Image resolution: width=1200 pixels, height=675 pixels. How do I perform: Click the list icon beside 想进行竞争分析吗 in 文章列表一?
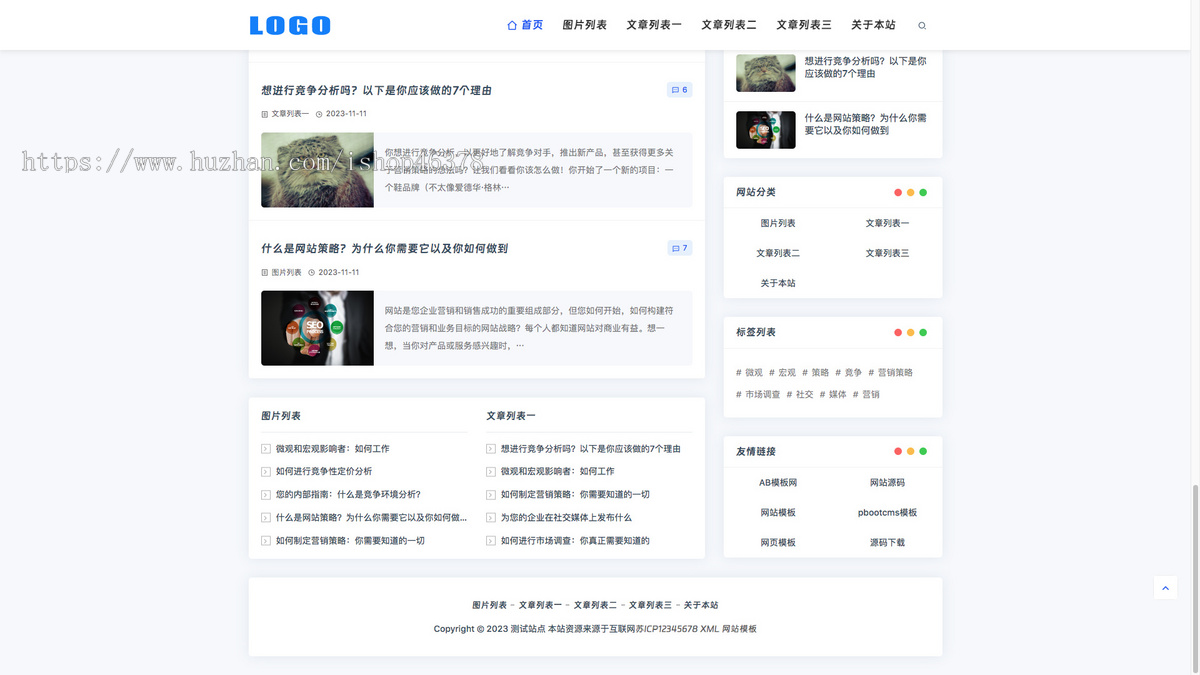pyautogui.click(x=491, y=449)
